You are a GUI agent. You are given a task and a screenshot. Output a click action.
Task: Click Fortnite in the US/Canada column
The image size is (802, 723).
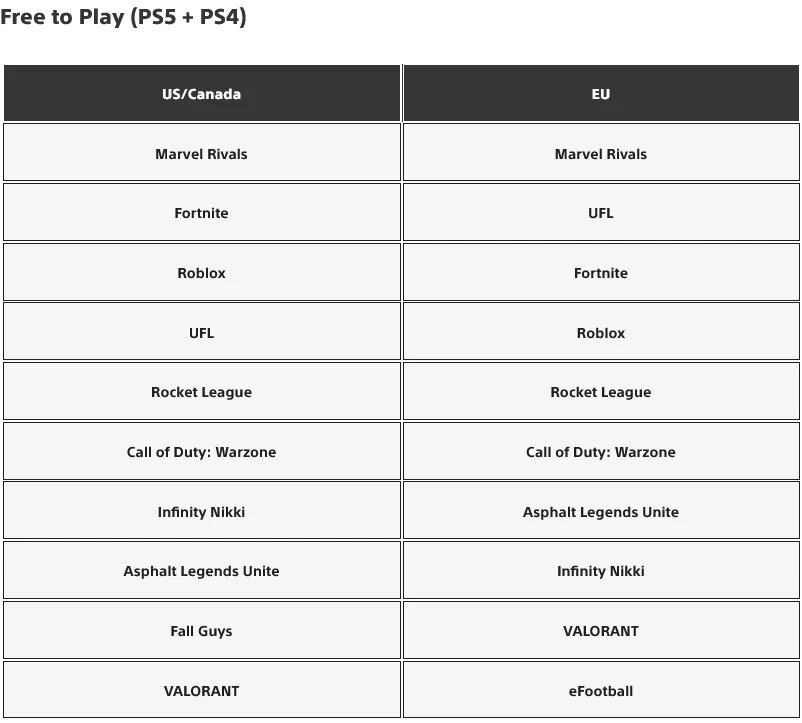click(202, 212)
